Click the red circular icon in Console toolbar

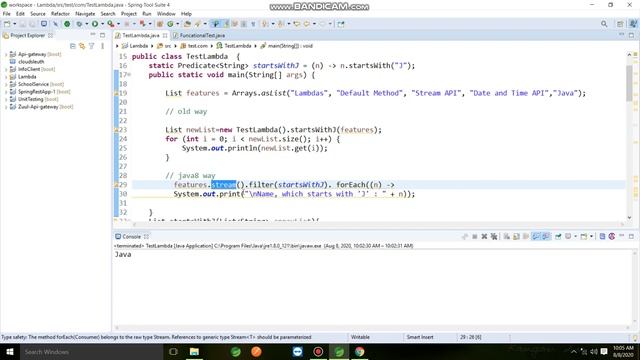click(611, 236)
